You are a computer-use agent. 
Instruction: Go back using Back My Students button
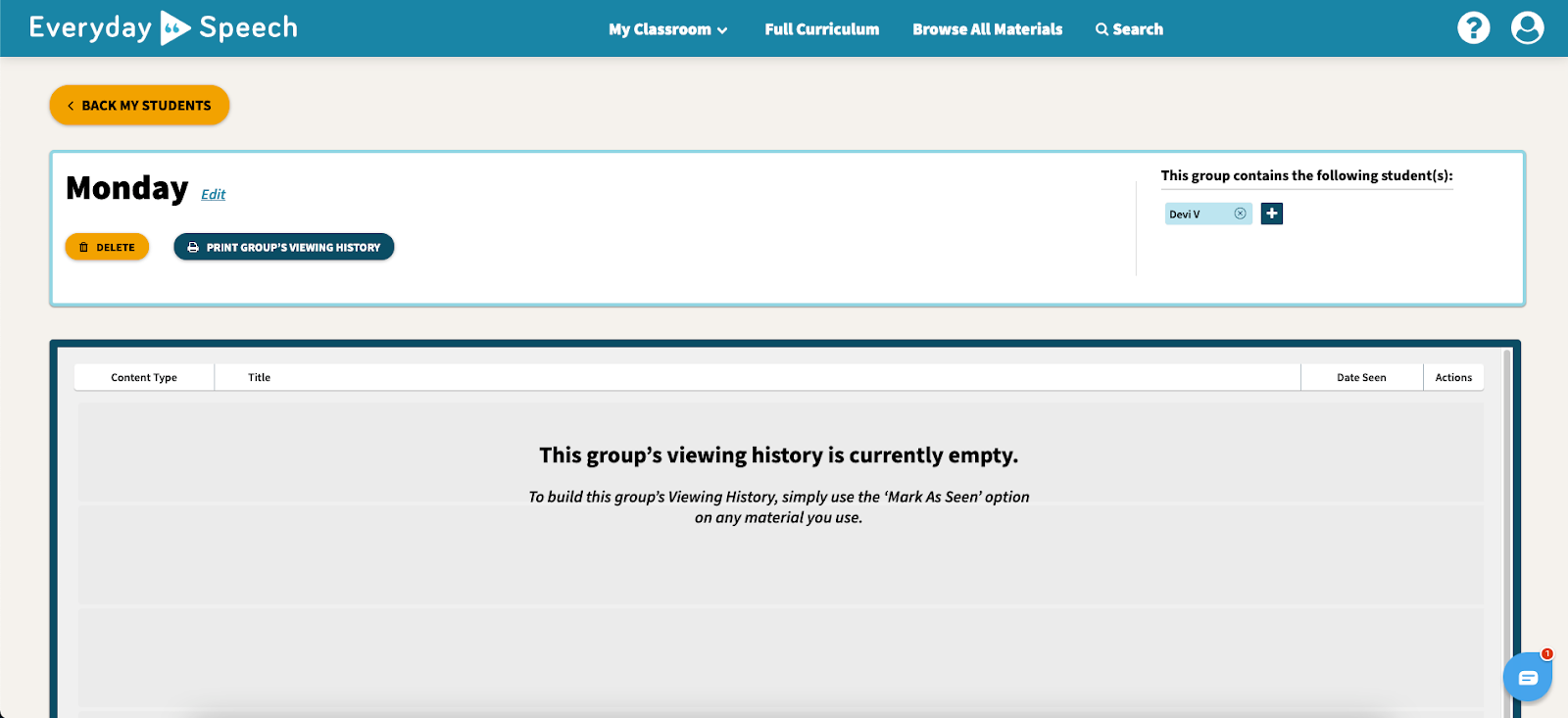[139, 105]
